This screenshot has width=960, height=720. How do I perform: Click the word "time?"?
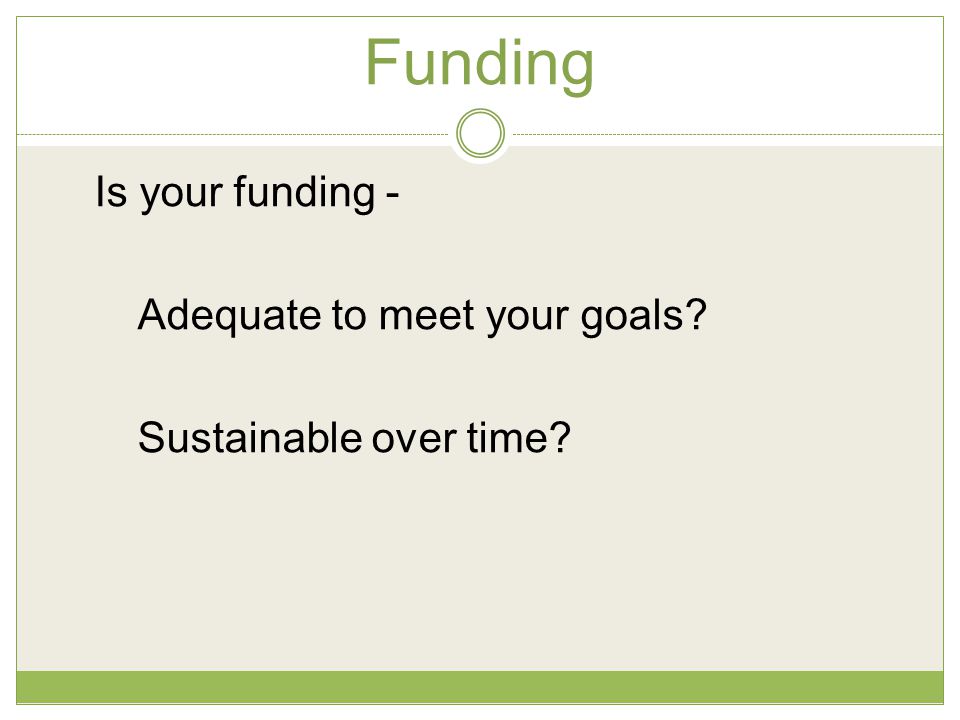[x=519, y=438]
